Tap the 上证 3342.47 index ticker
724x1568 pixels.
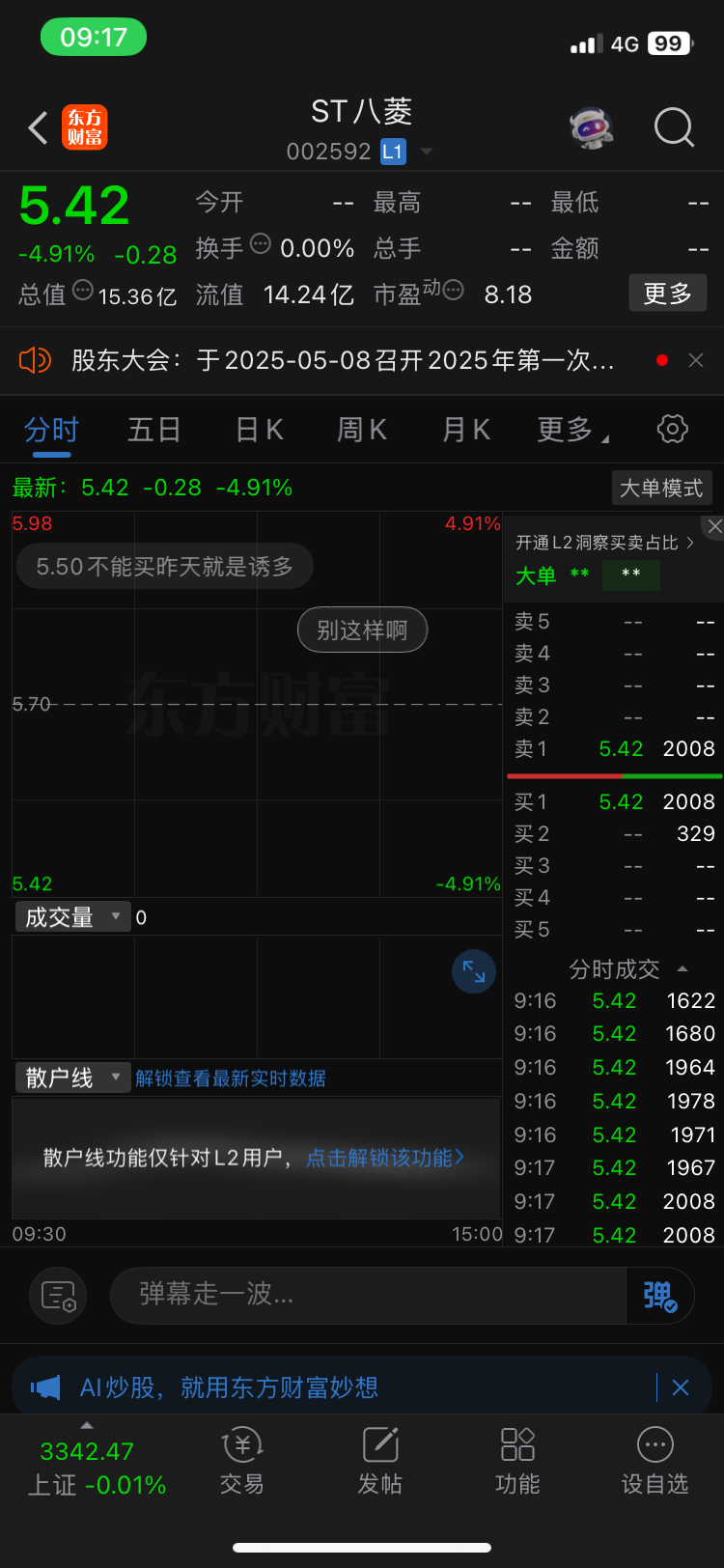coord(96,1468)
